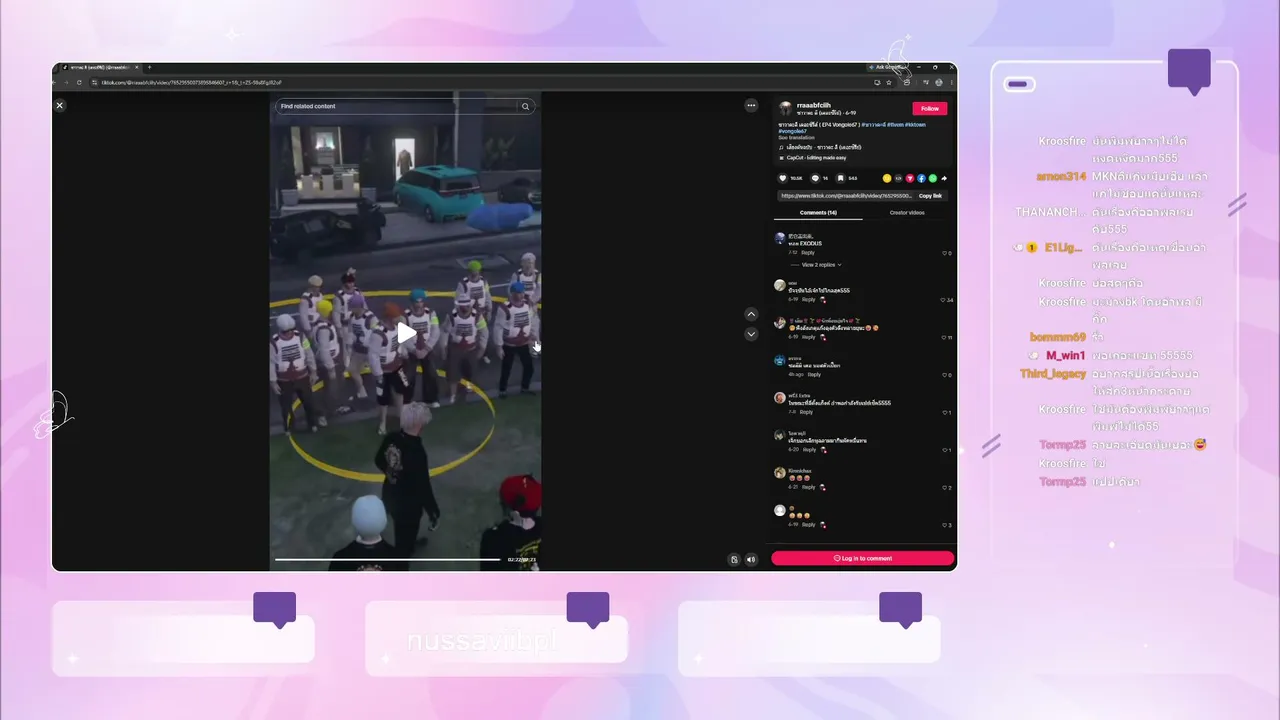Follow the rraaabfcilh account
This screenshot has width=1280, height=720.
(930, 108)
